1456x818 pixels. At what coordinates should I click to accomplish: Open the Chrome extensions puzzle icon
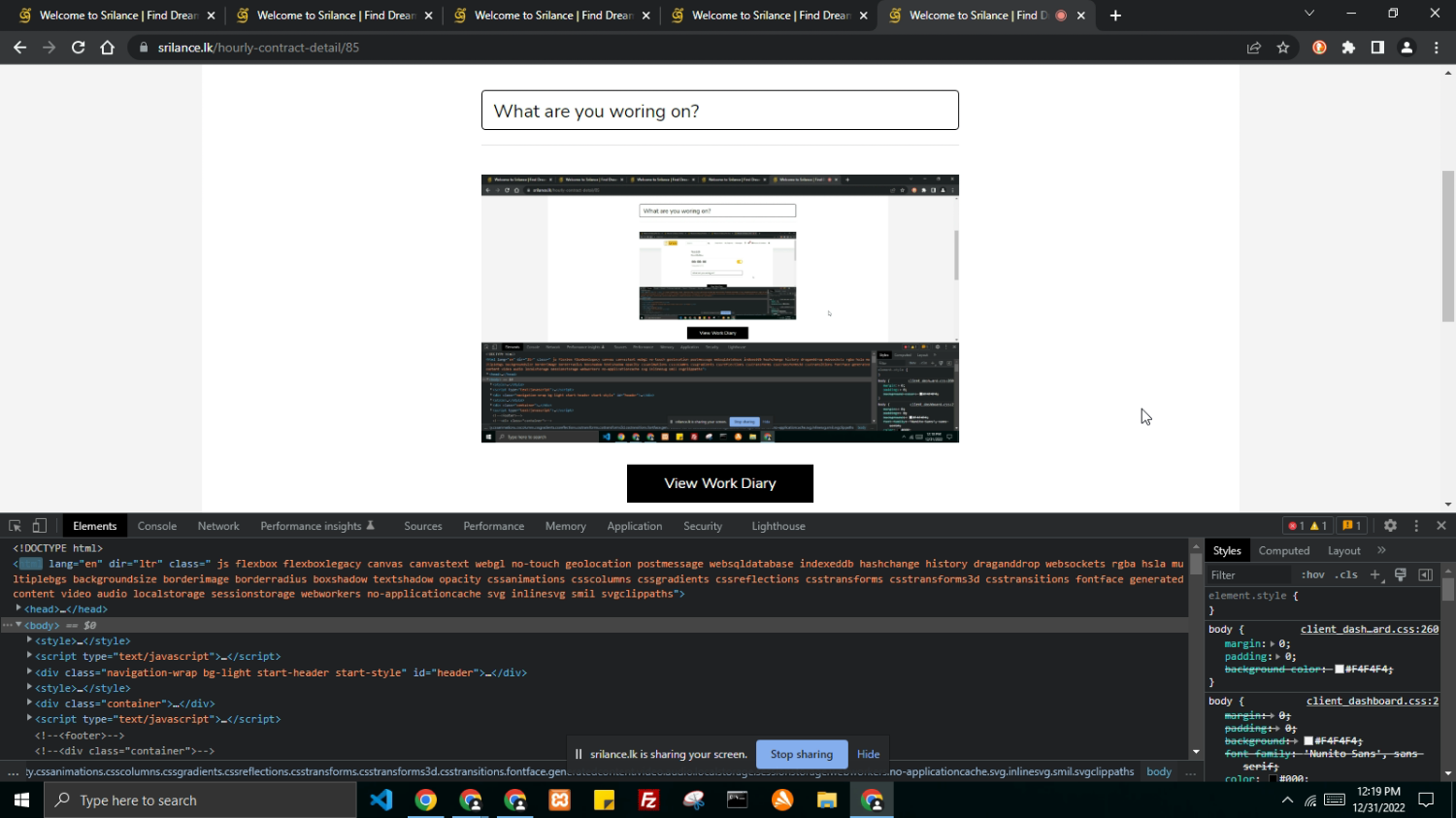[x=1348, y=48]
